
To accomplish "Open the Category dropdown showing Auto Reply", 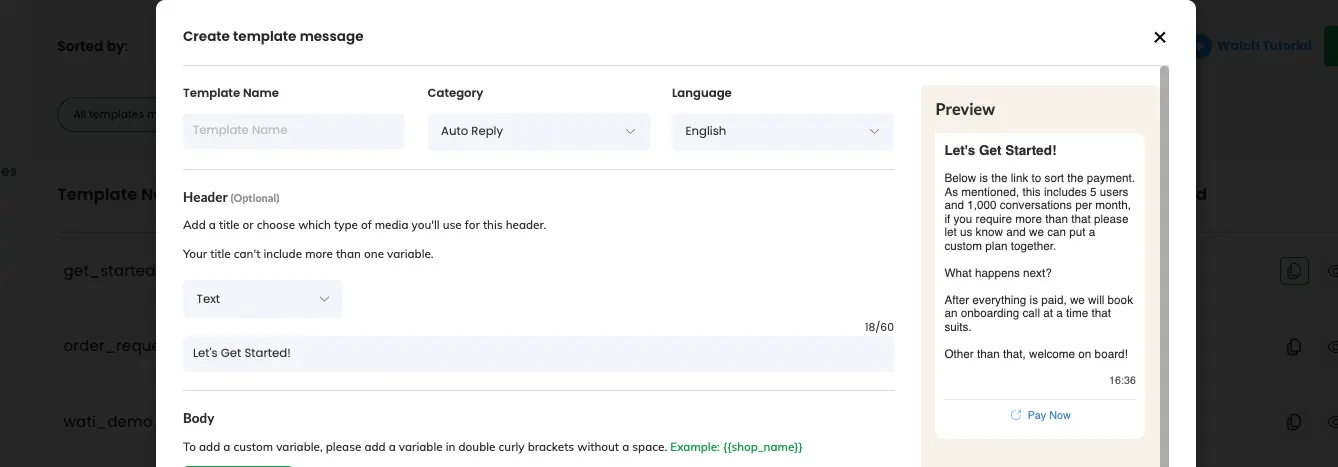I will pos(538,131).
